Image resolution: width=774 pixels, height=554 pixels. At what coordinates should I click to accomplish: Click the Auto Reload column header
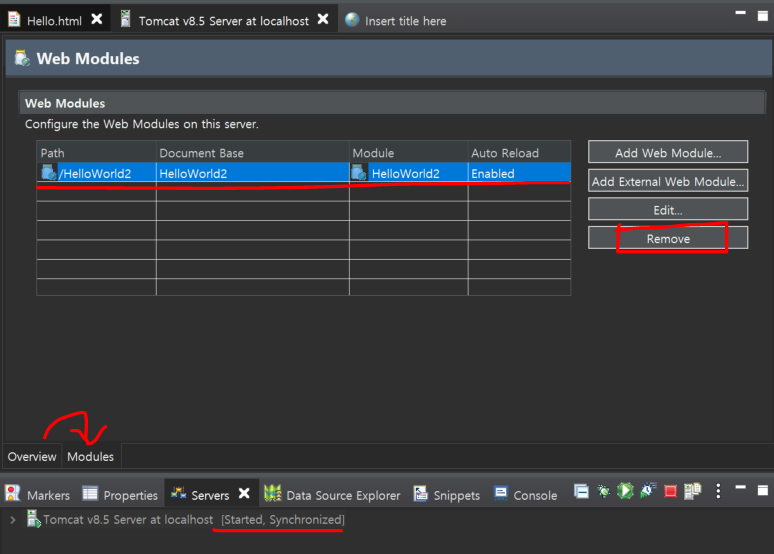coord(519,153)
